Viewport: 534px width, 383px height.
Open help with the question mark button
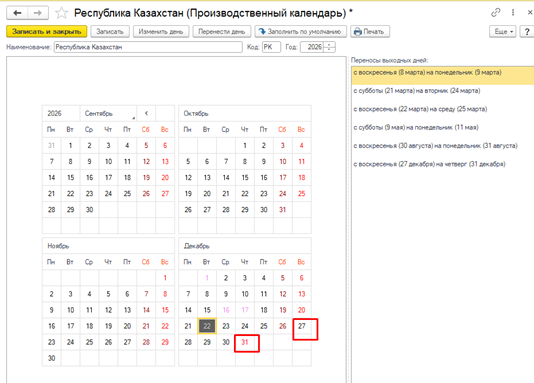coord(527,32)
